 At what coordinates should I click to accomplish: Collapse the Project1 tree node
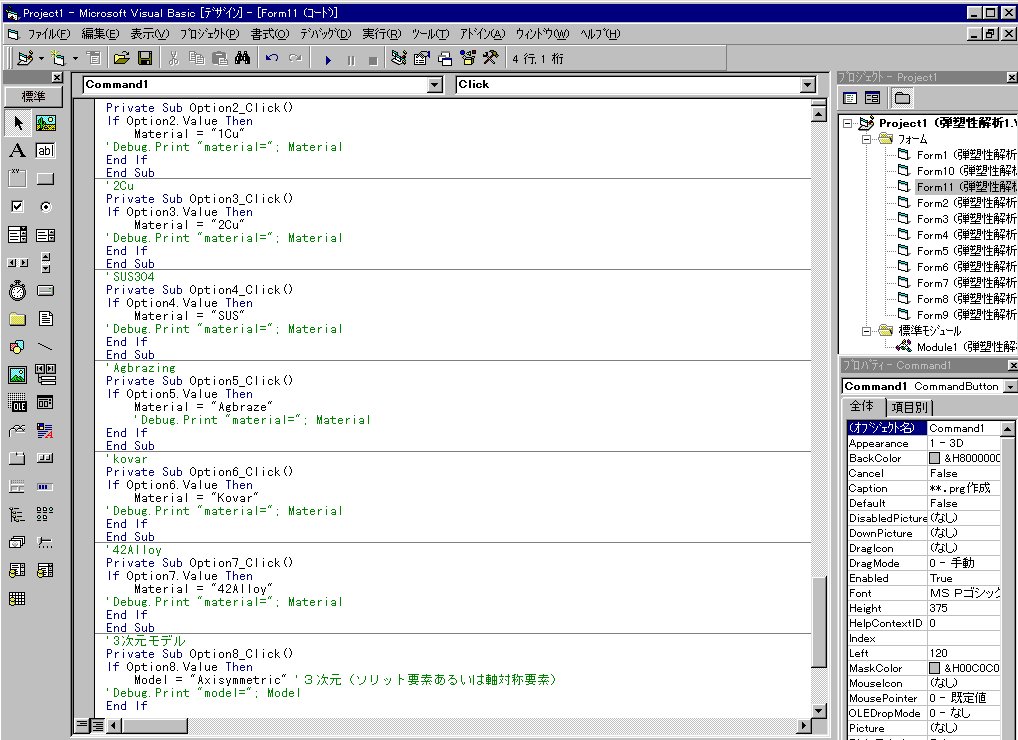pos(848,123)
